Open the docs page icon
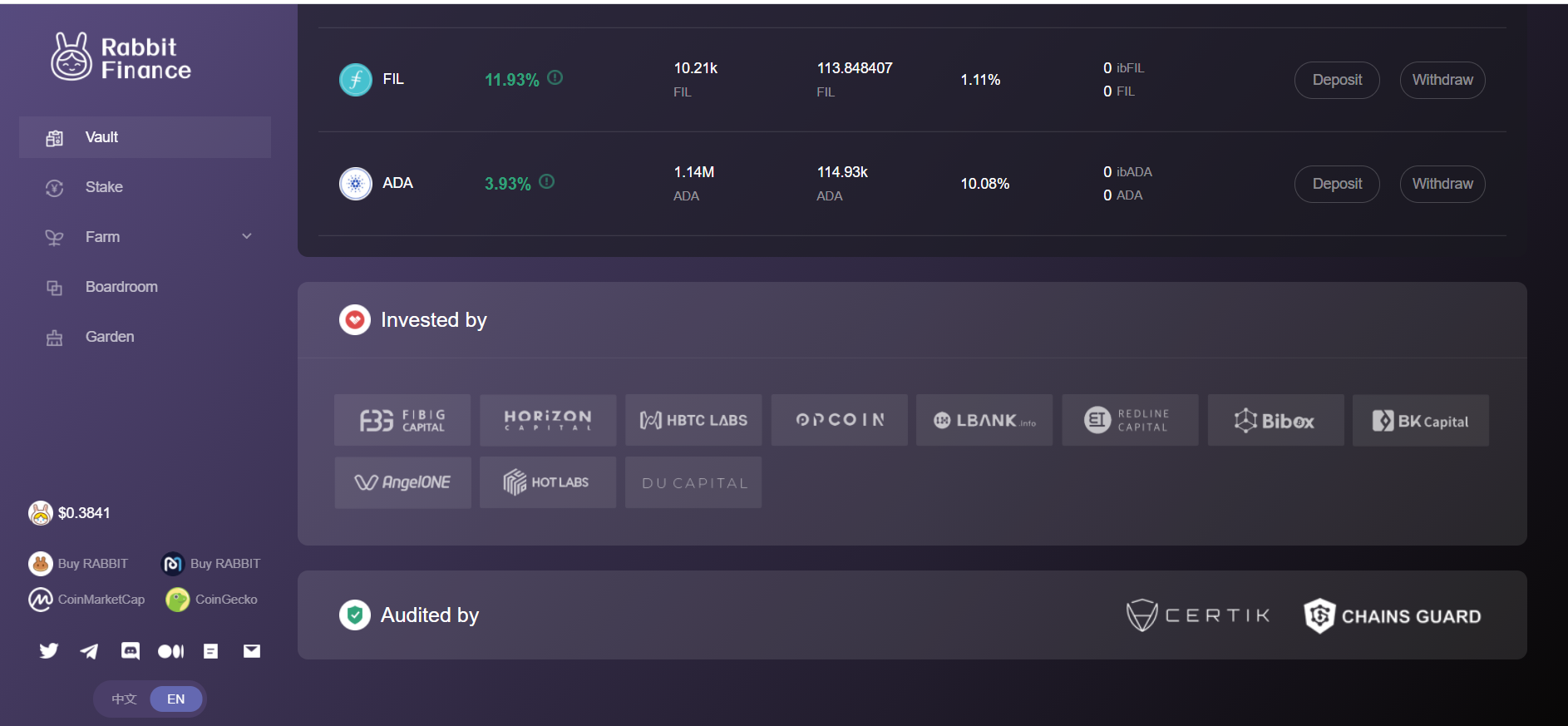This screenshot has width=1568, height=726. (211, 651)
